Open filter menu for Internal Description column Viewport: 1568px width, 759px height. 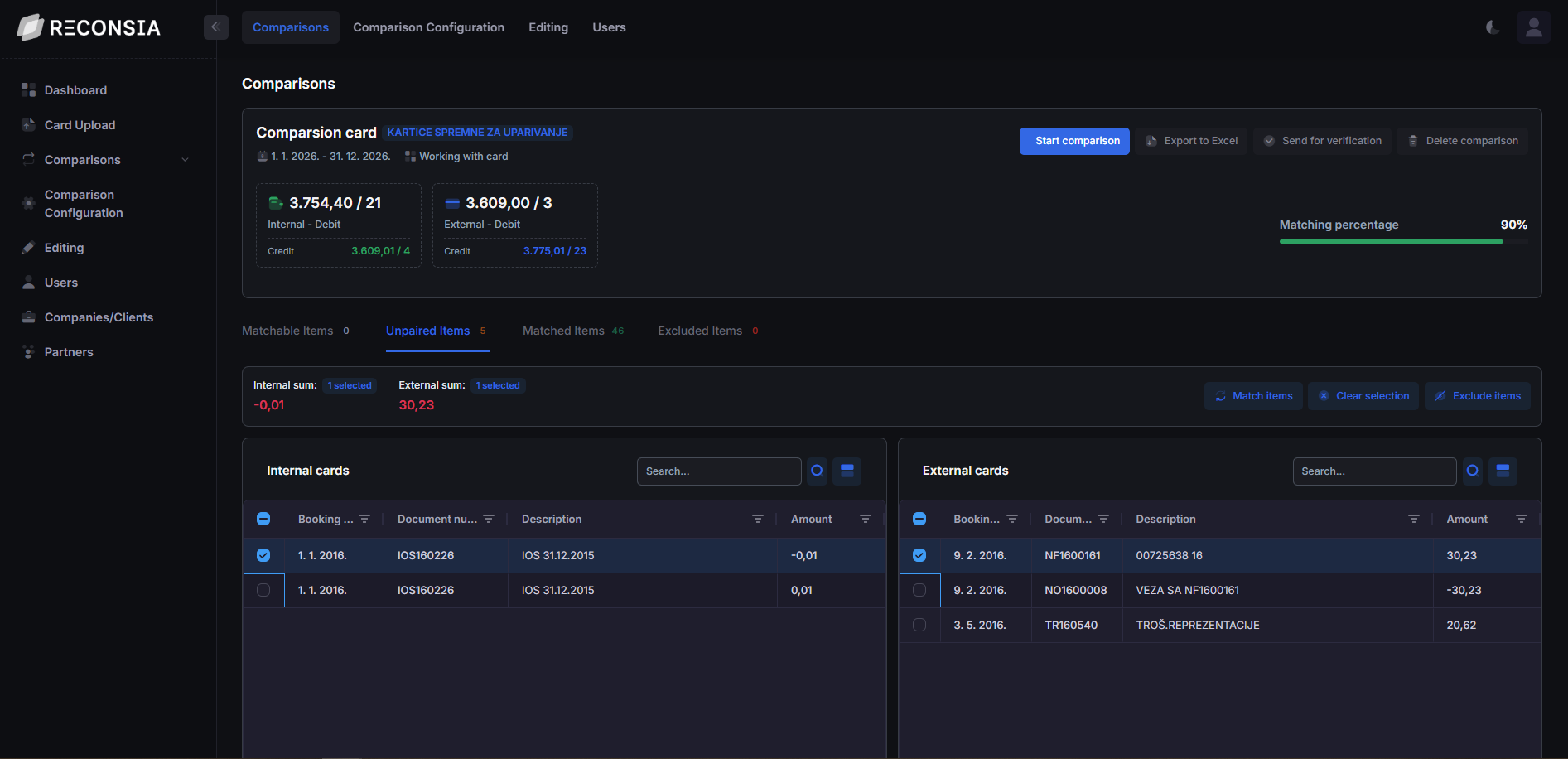click(x=757, y=519)
